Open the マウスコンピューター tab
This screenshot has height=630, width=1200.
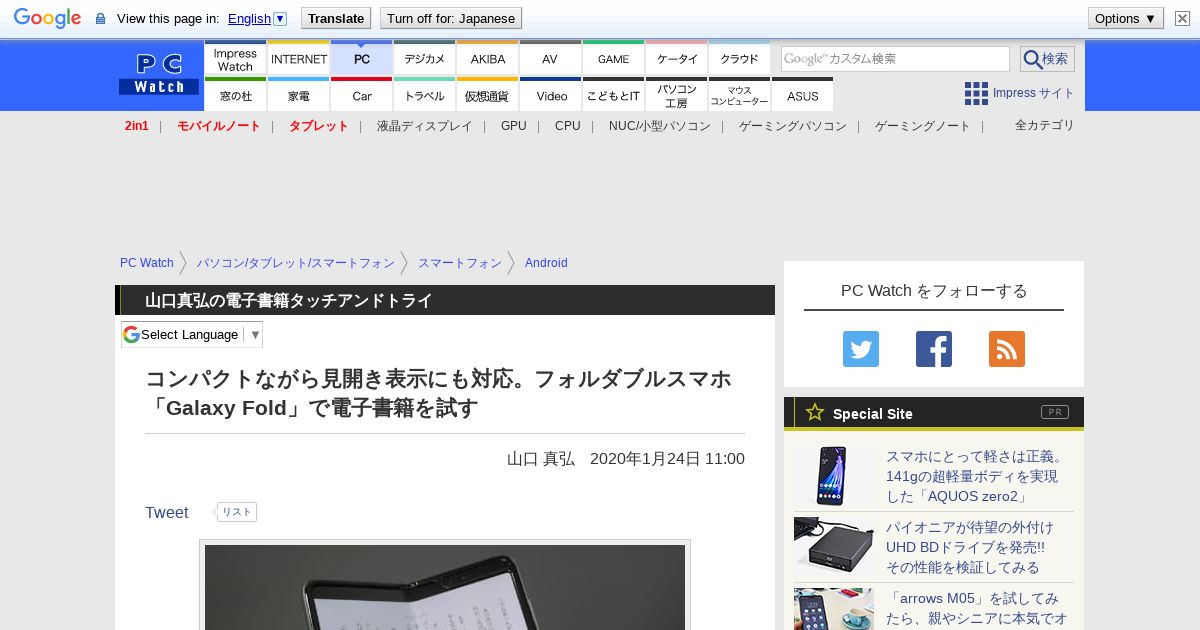tap(740, 95)
